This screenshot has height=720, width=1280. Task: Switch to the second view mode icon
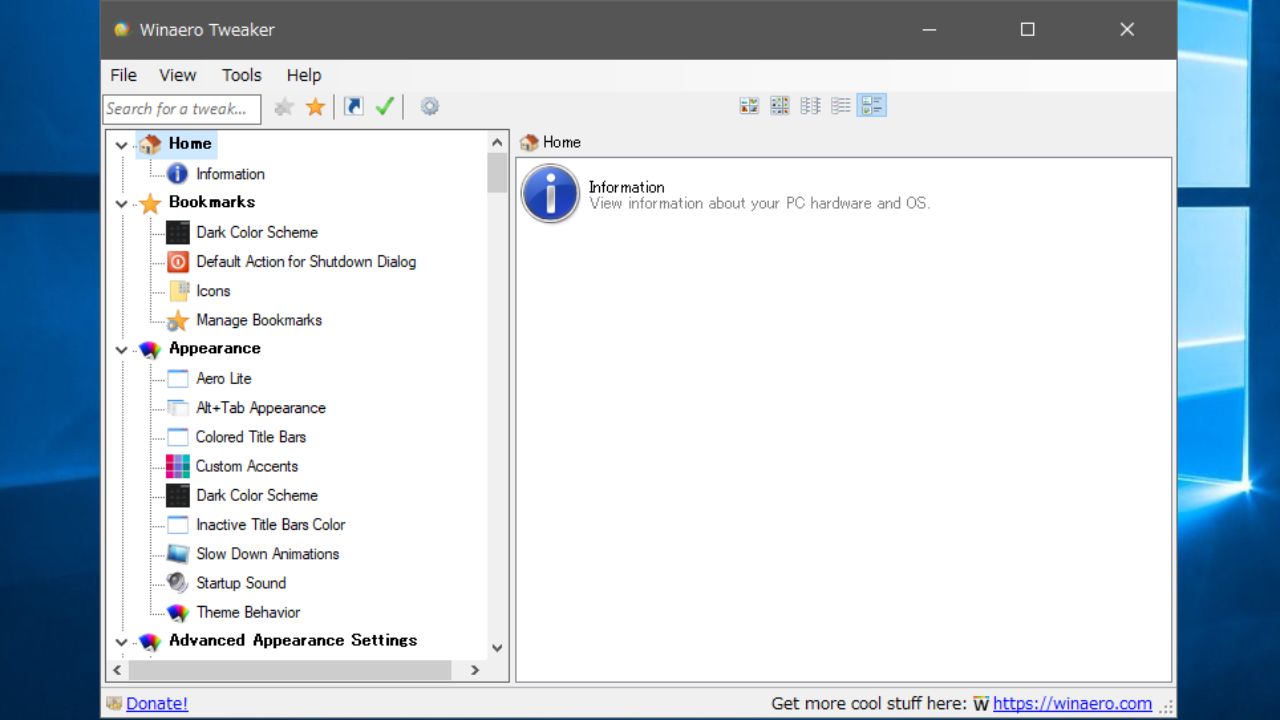coord(780,106)
